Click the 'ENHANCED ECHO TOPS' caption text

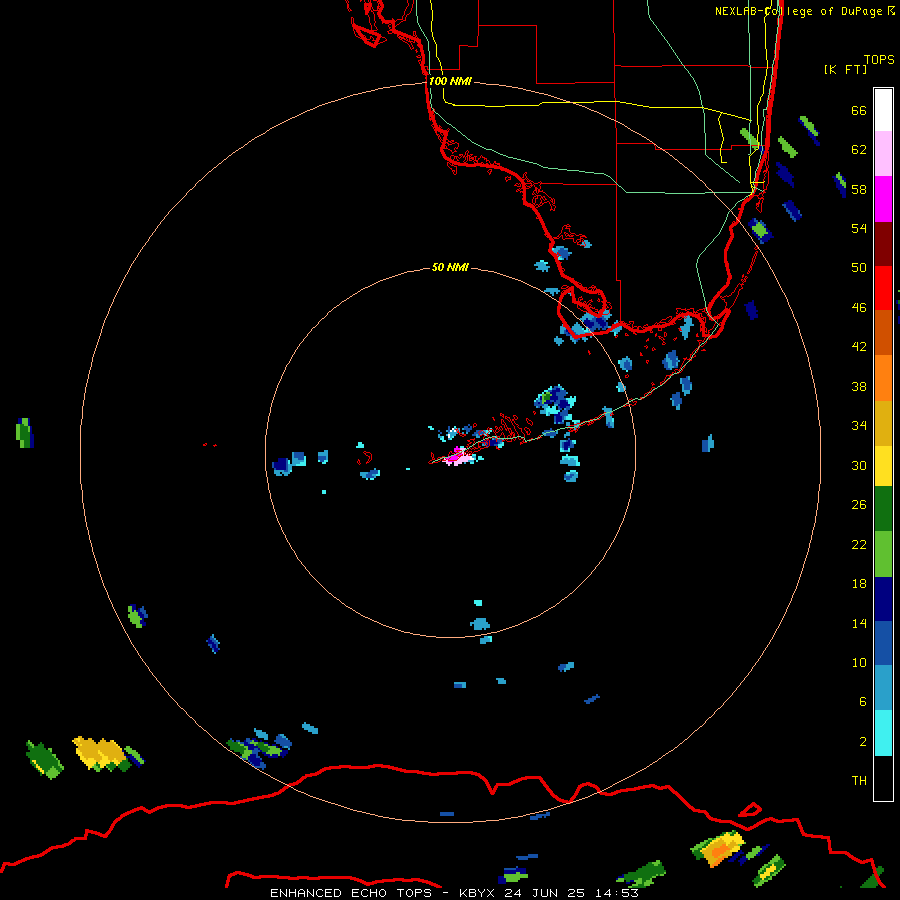coord(351,893)
